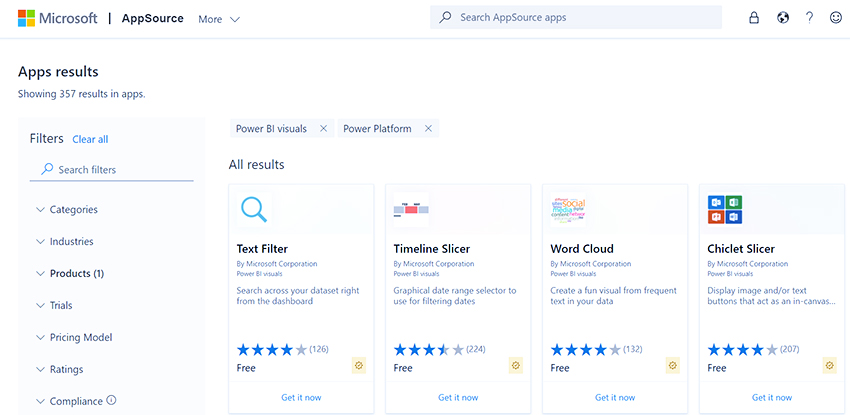Click Word Cloud description text
850x415 pixels.
click(x=614, y=296)
